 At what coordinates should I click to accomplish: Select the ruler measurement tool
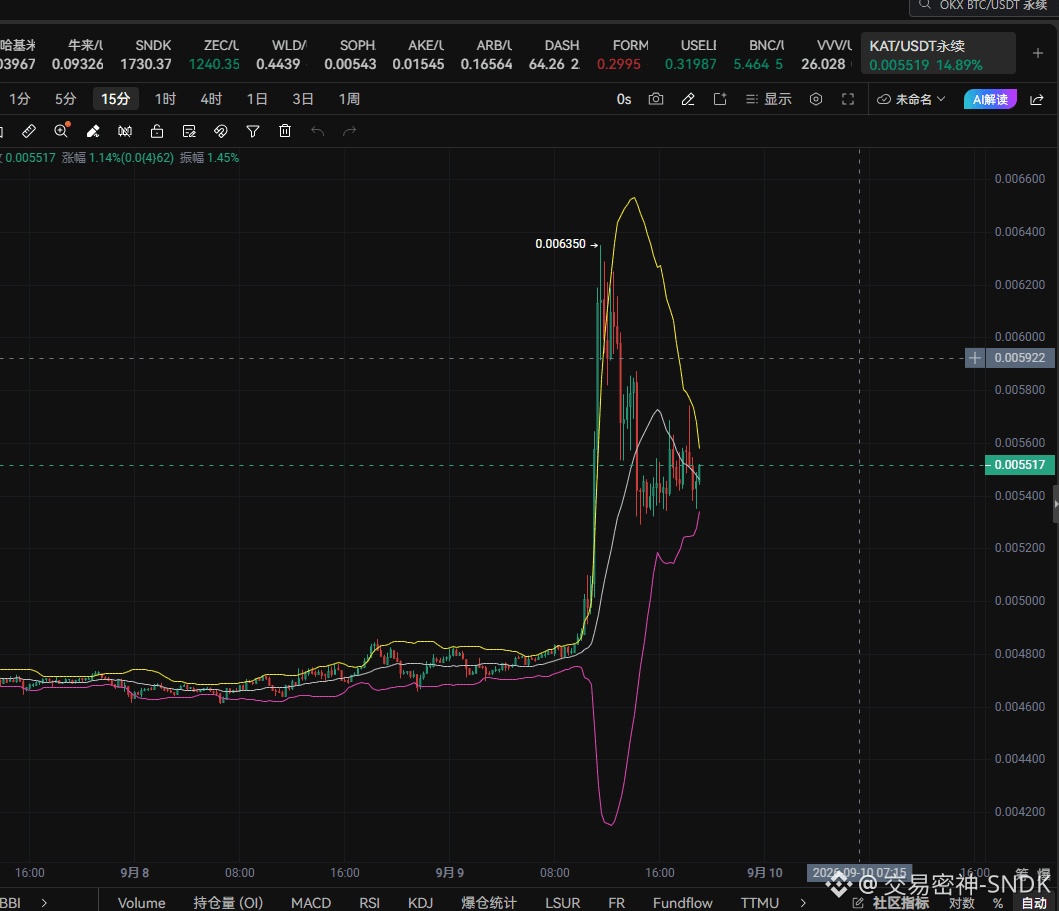click(29, 131)
